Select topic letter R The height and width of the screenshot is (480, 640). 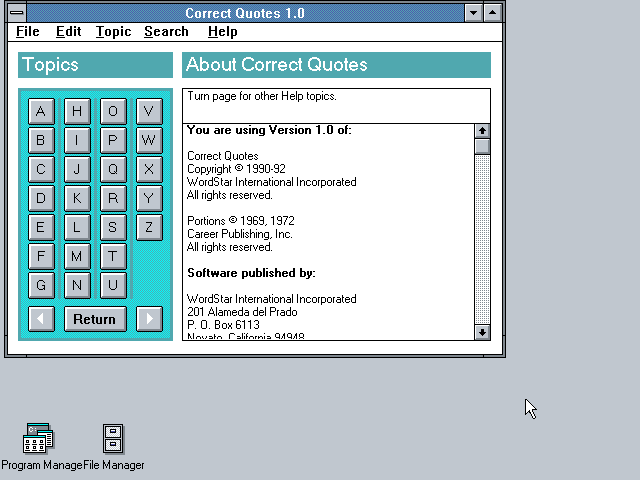(x=113, y=198)
